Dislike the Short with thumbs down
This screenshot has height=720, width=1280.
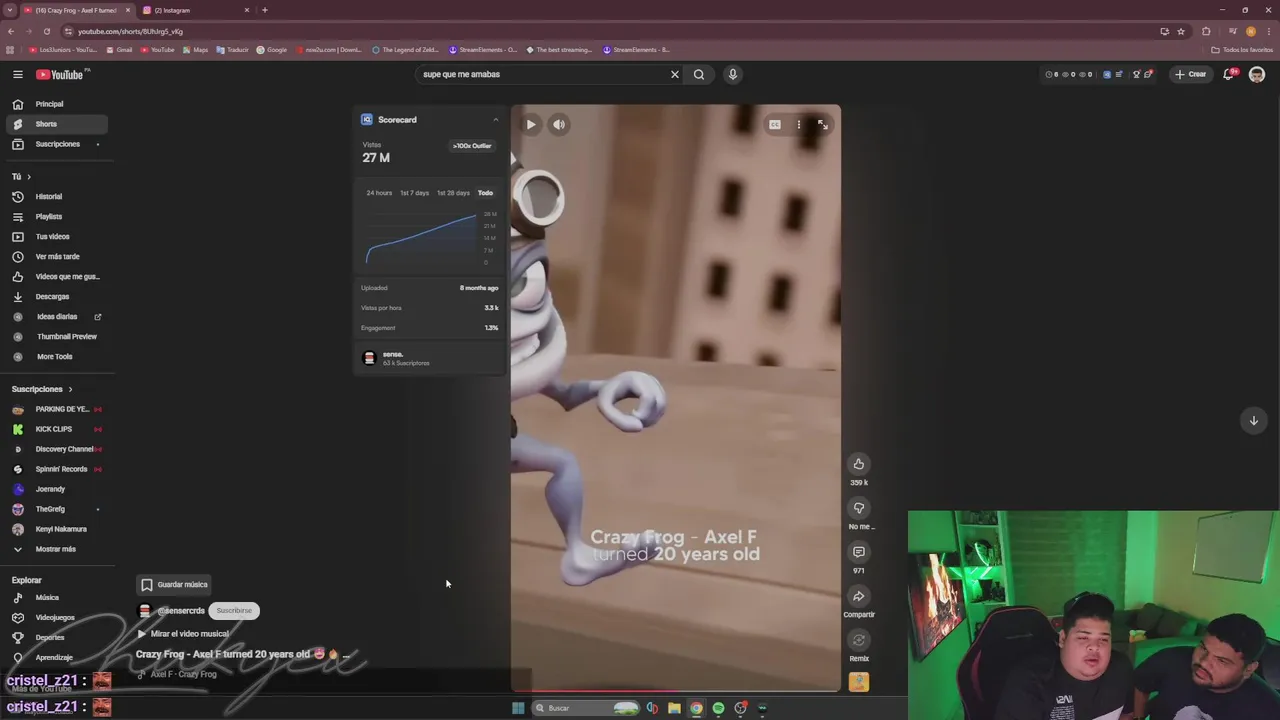(x=859, y=508)
